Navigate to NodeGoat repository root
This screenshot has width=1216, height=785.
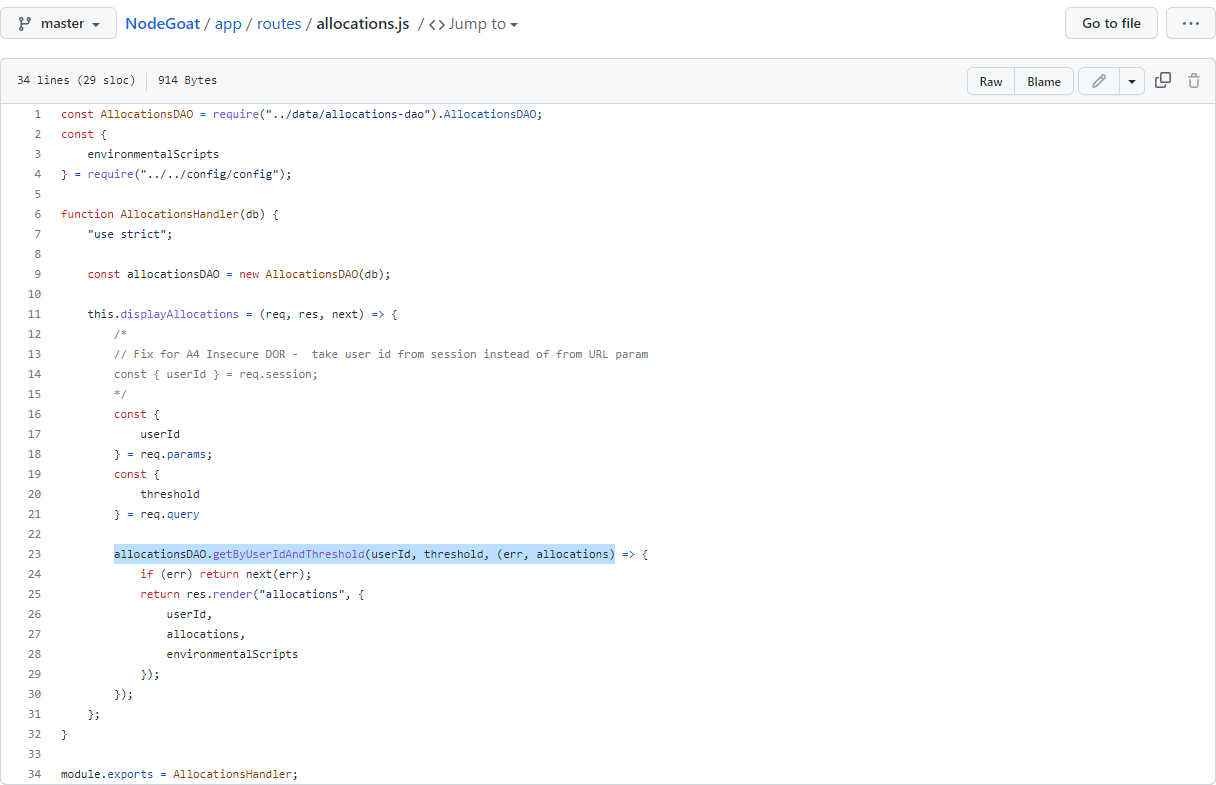pyautogui.click(x=162, y=24)
